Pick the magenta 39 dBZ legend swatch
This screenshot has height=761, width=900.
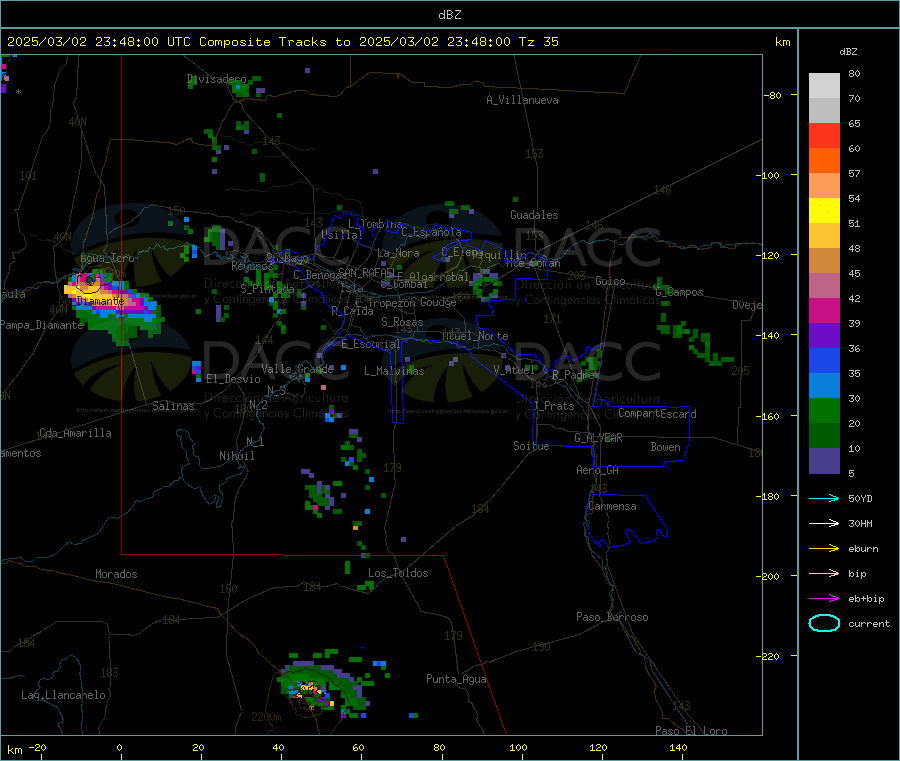[824, 310]
